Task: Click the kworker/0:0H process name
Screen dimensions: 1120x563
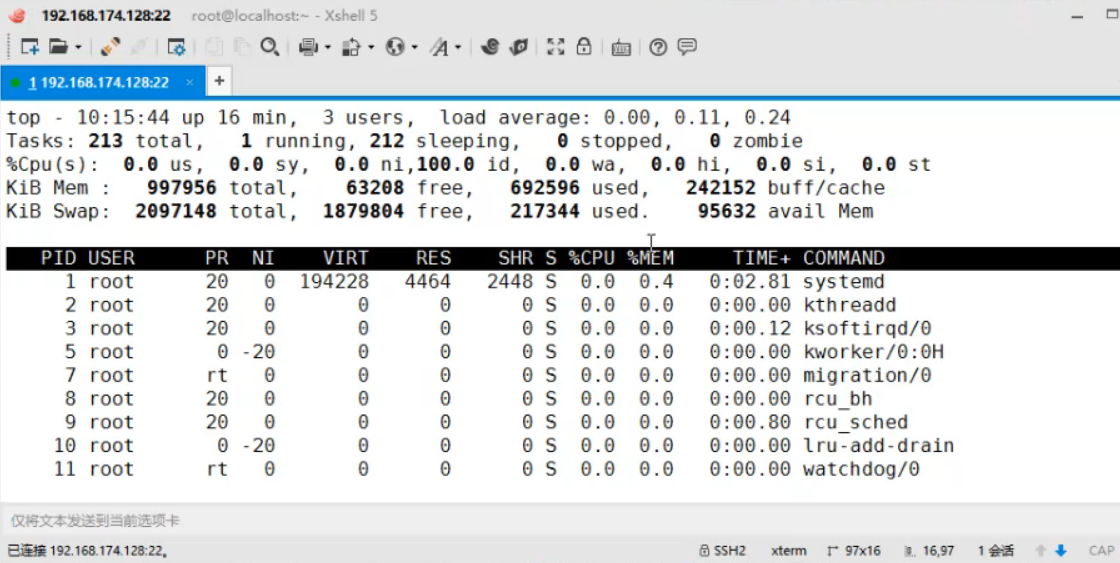Action: (x=873, y=352)
